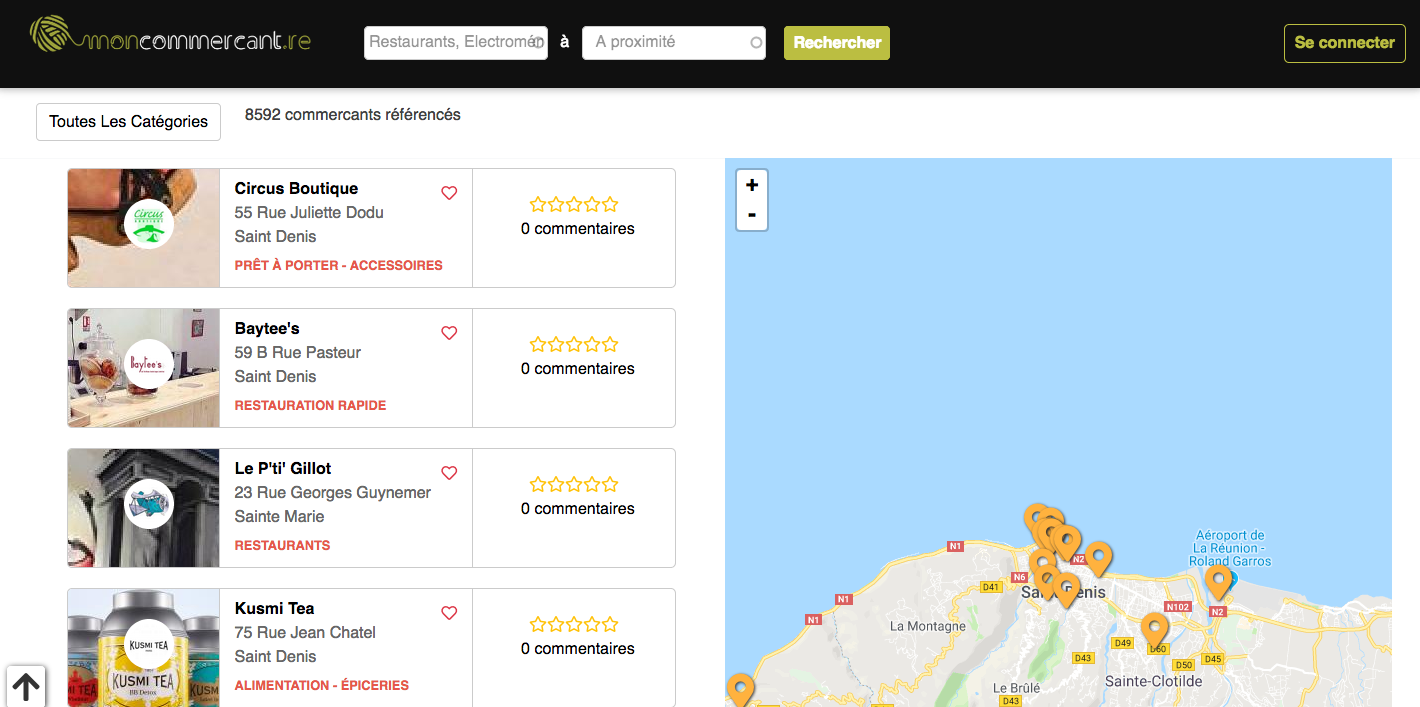View Le P'ti' Gillot's 0 commentaires

(x=578, y=509)
